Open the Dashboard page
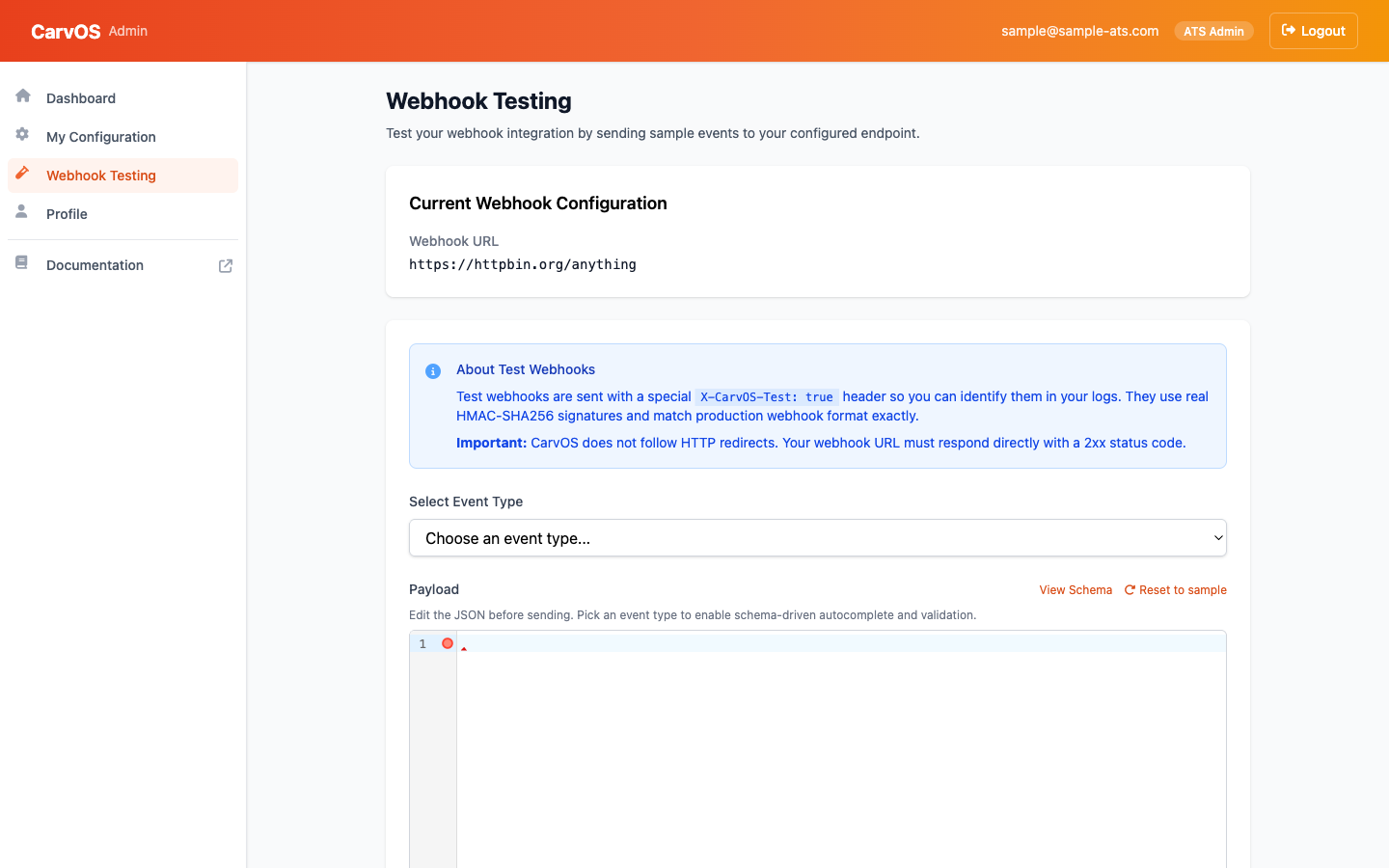The height and width of the screenshot is (868, 1389). click(x=123, y=98)
